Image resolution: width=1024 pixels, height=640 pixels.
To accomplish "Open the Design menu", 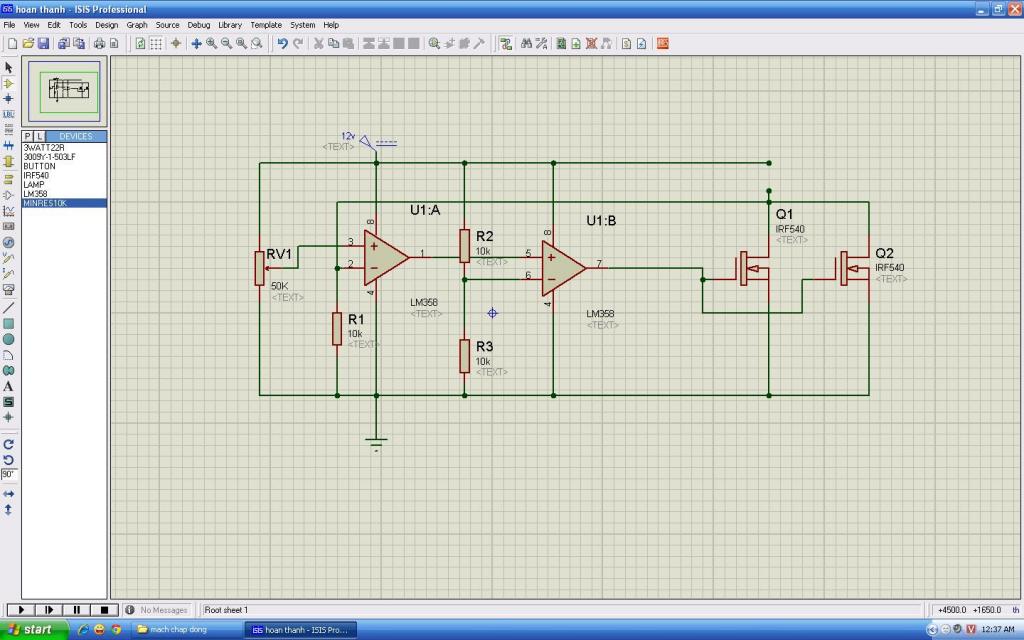I will 106,24.
